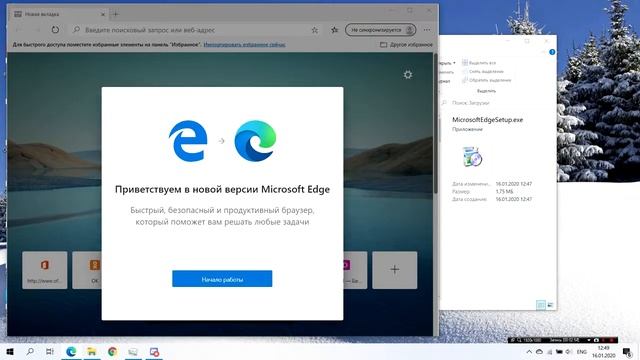This screenshot has width=640, height=360.
Task: Close the "Новая вкладка" tab
Action: (x=103, y=14)
